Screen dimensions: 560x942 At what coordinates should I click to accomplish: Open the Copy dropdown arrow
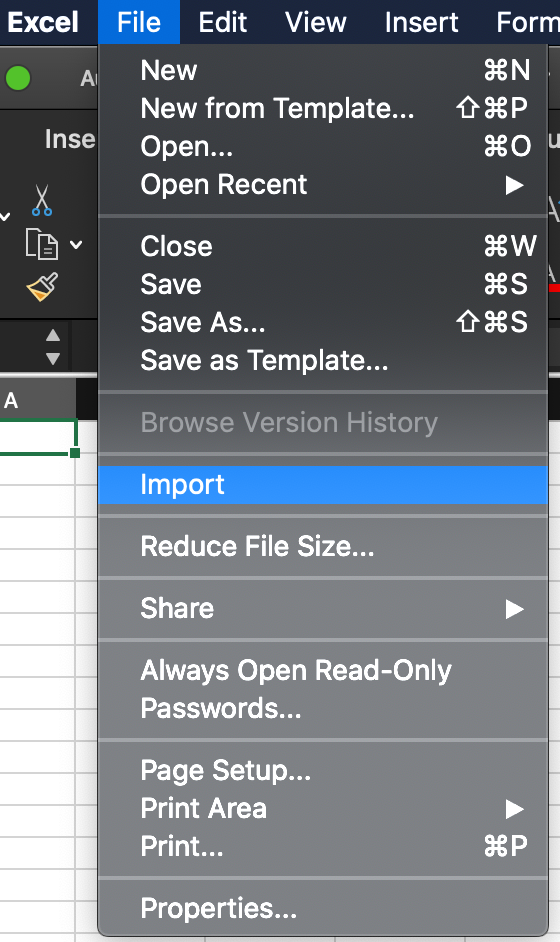(x=76, y=245)
